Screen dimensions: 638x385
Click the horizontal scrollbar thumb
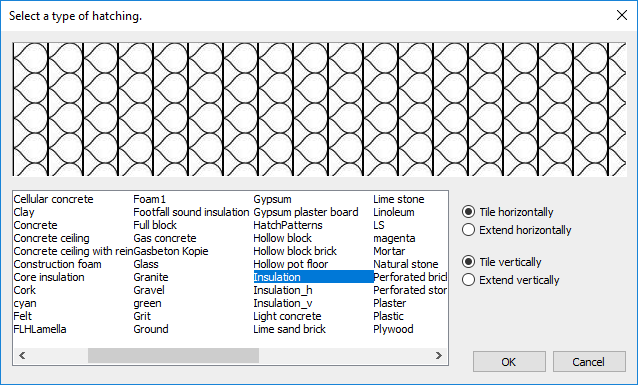(173, 356)
